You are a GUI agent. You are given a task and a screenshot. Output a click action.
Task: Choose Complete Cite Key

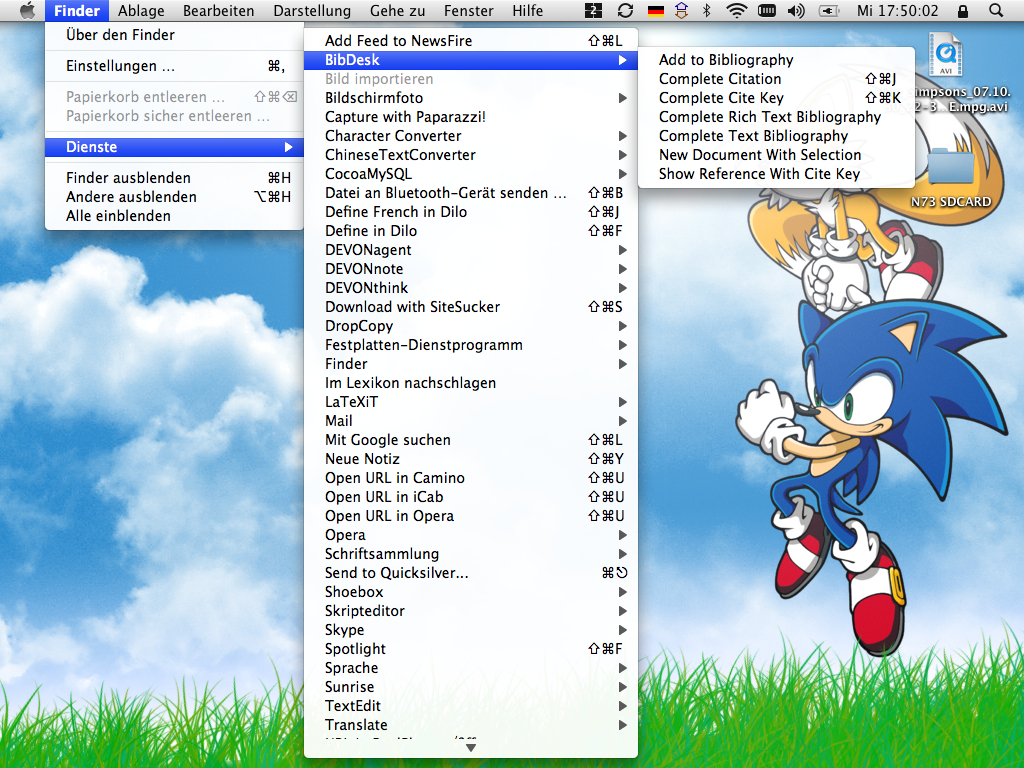point(776,98)
